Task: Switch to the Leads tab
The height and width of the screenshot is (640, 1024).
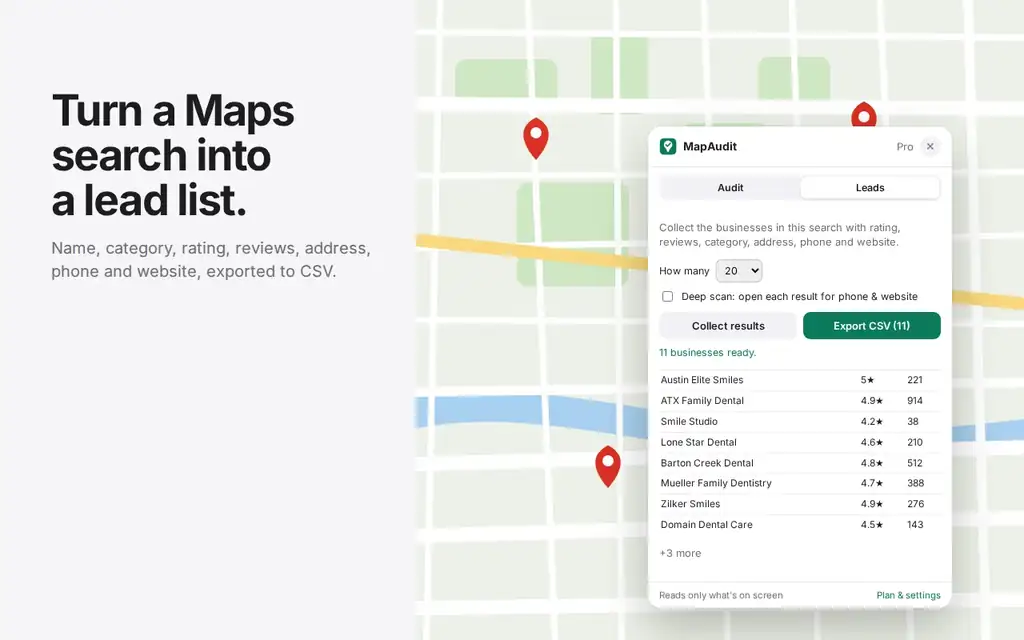Action: 870,187
